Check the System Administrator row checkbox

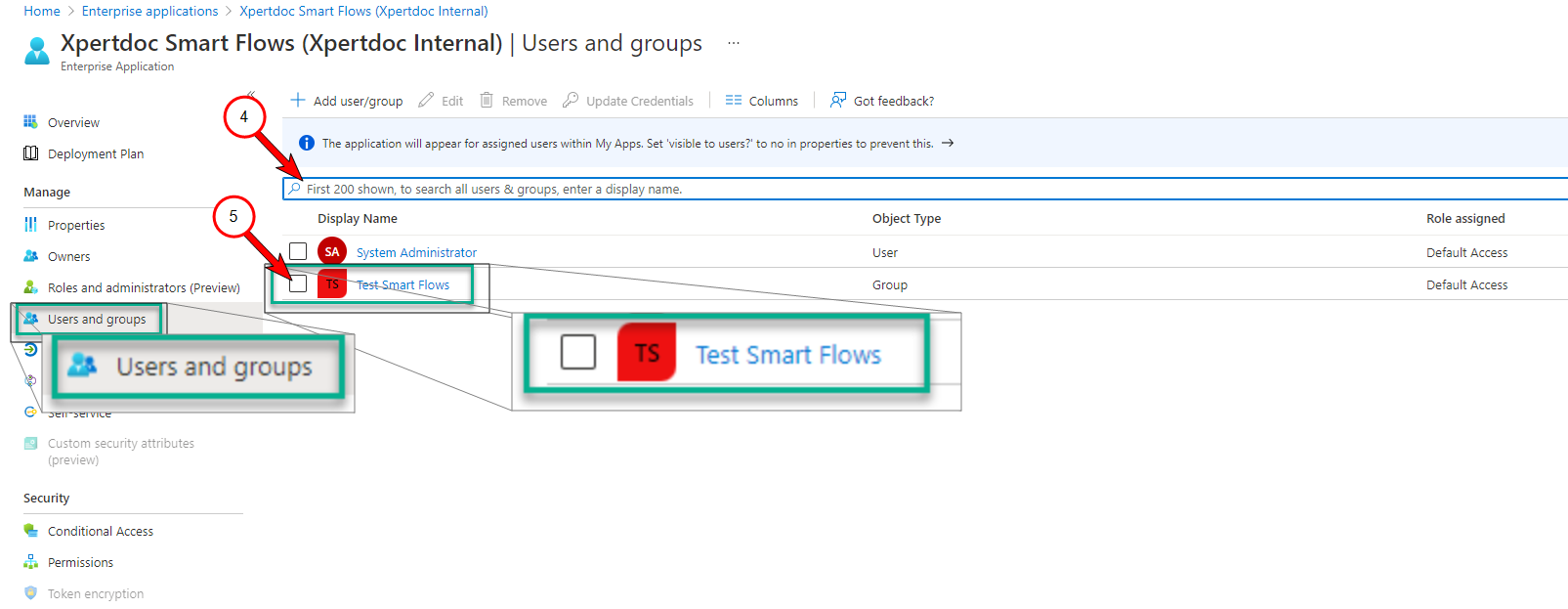pyautogui.click(x=298, y=251)
